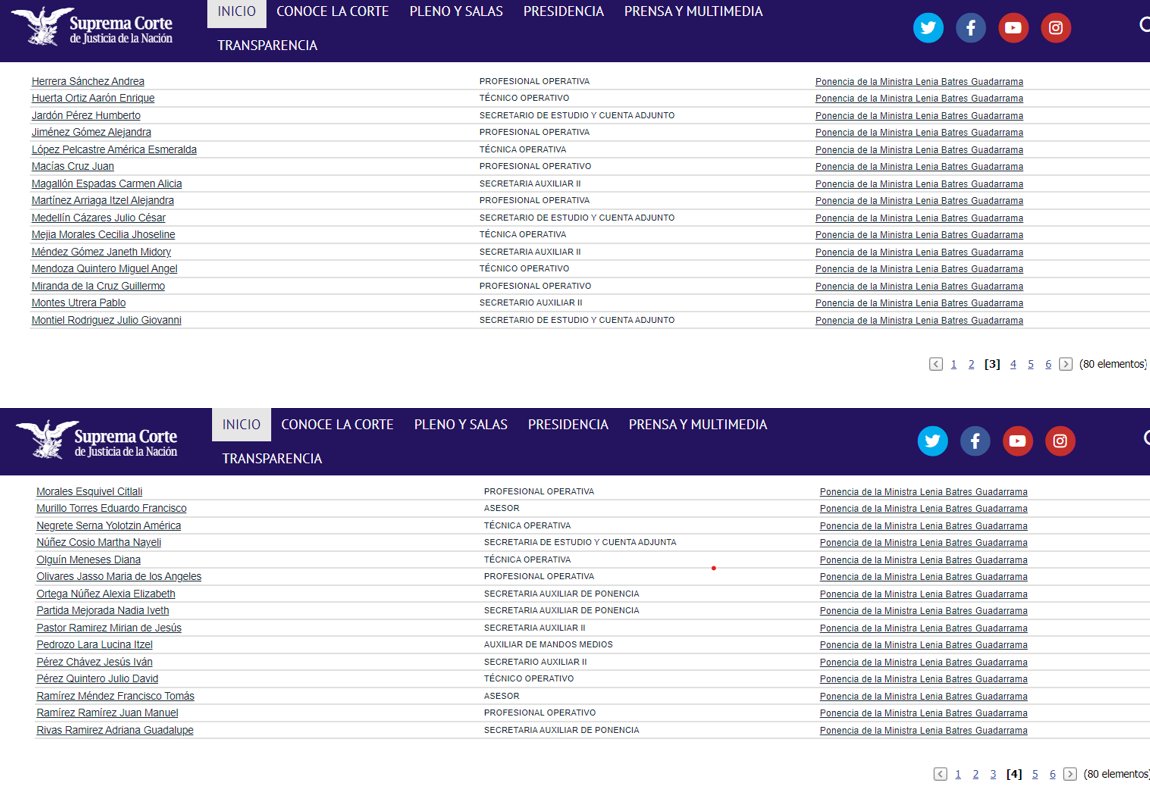Click AUXILIAR DE MANDOS MEDIOS text
This screenshot has width=1150, height=795.
point(548,645)
